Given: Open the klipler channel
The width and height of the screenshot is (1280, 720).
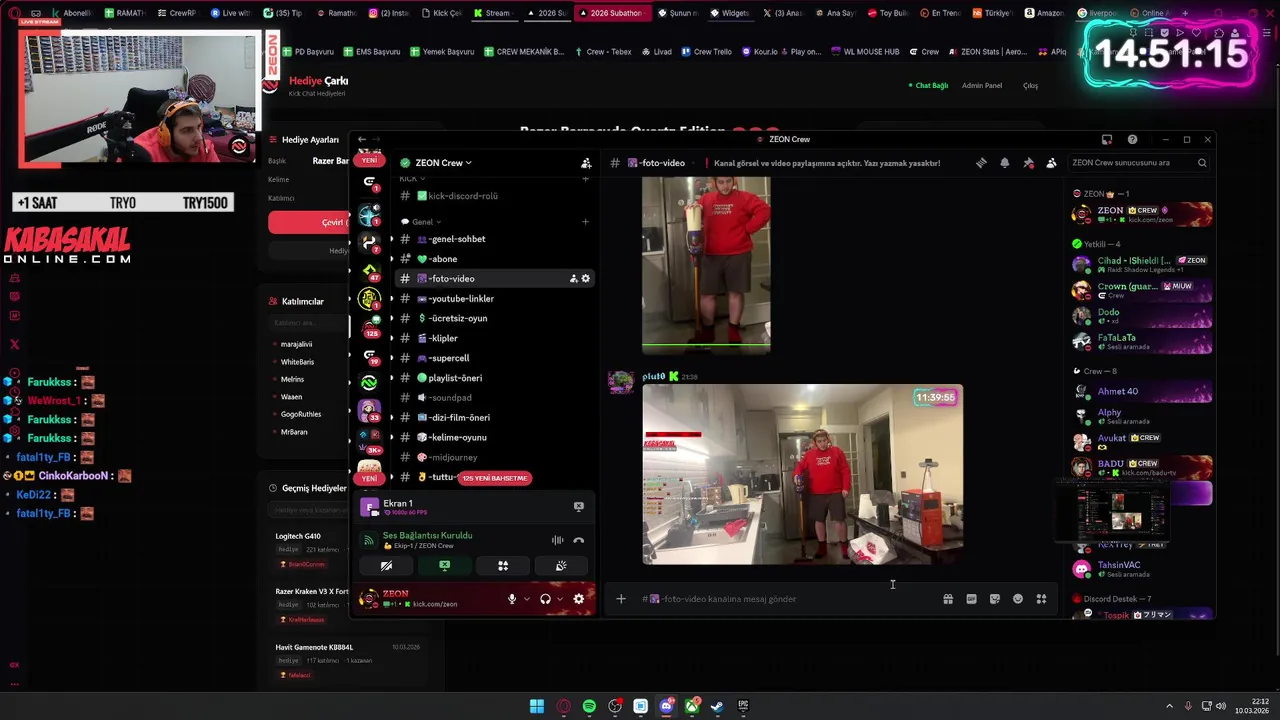Looking at the screenshot, I should [495, 338].
